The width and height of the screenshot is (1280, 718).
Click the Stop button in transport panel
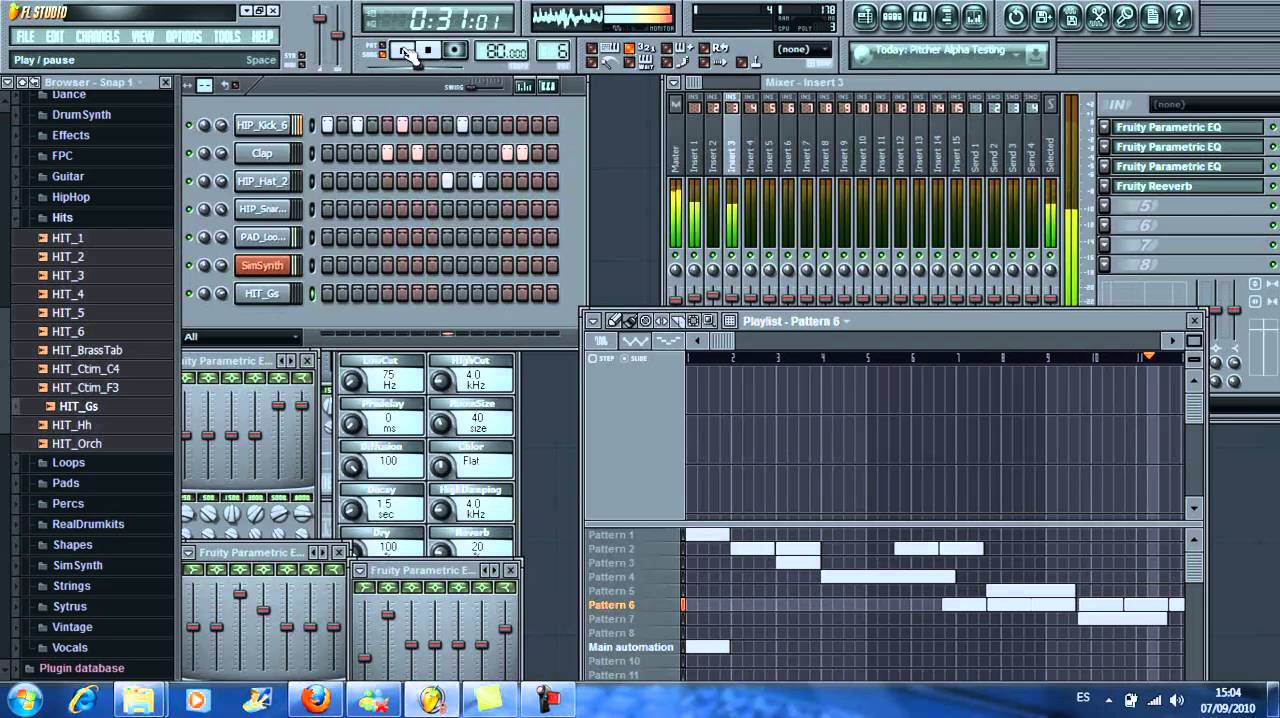(428, 51)
